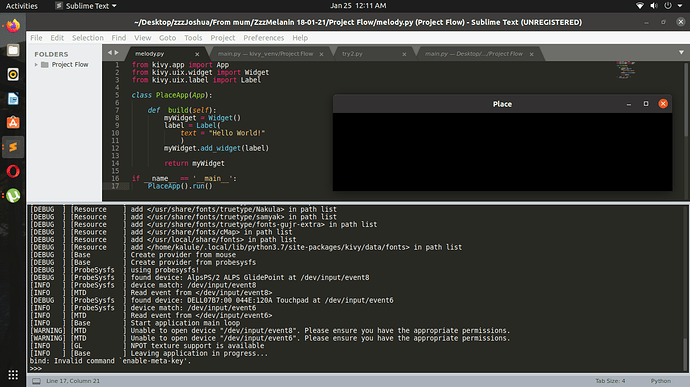690x387 pixels.
Task: Select Sublime Text icon in dock
Action: point(13,147)
